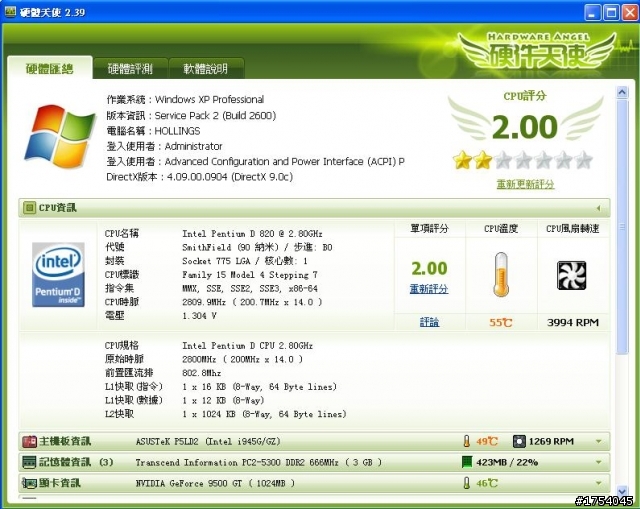Image resolution: width=640 pixels, height=509 pixels.
Task: Maximize the Hardware Angel window
Action: point(611,12)
